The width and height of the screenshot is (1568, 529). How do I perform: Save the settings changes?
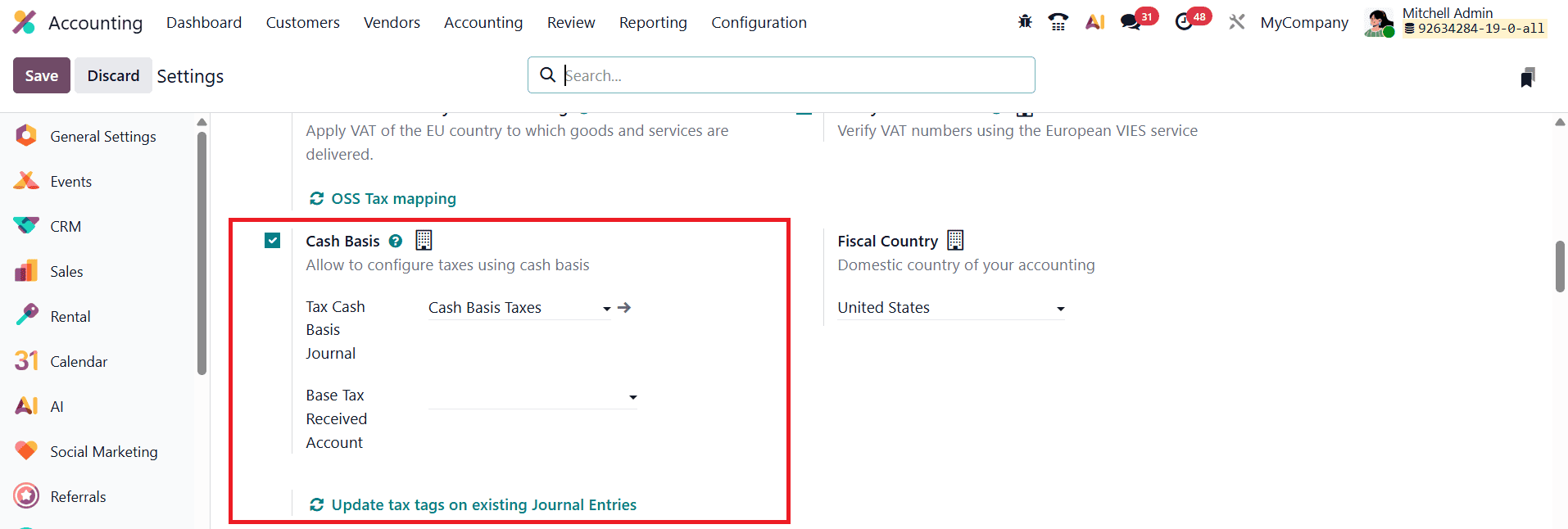[41, 75]
